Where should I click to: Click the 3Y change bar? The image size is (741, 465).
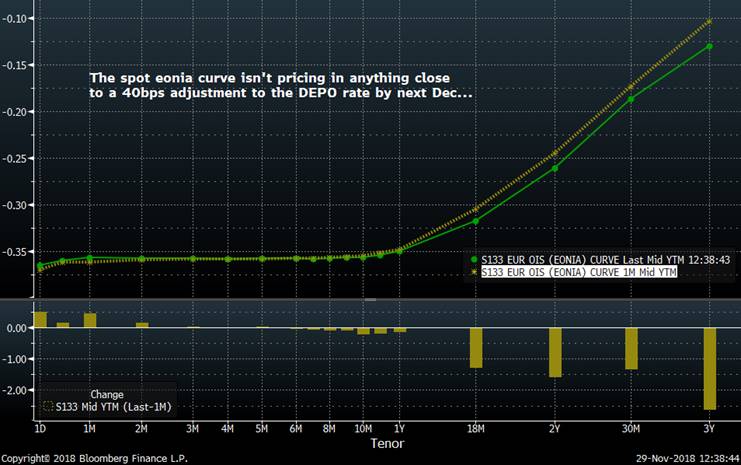709,369
